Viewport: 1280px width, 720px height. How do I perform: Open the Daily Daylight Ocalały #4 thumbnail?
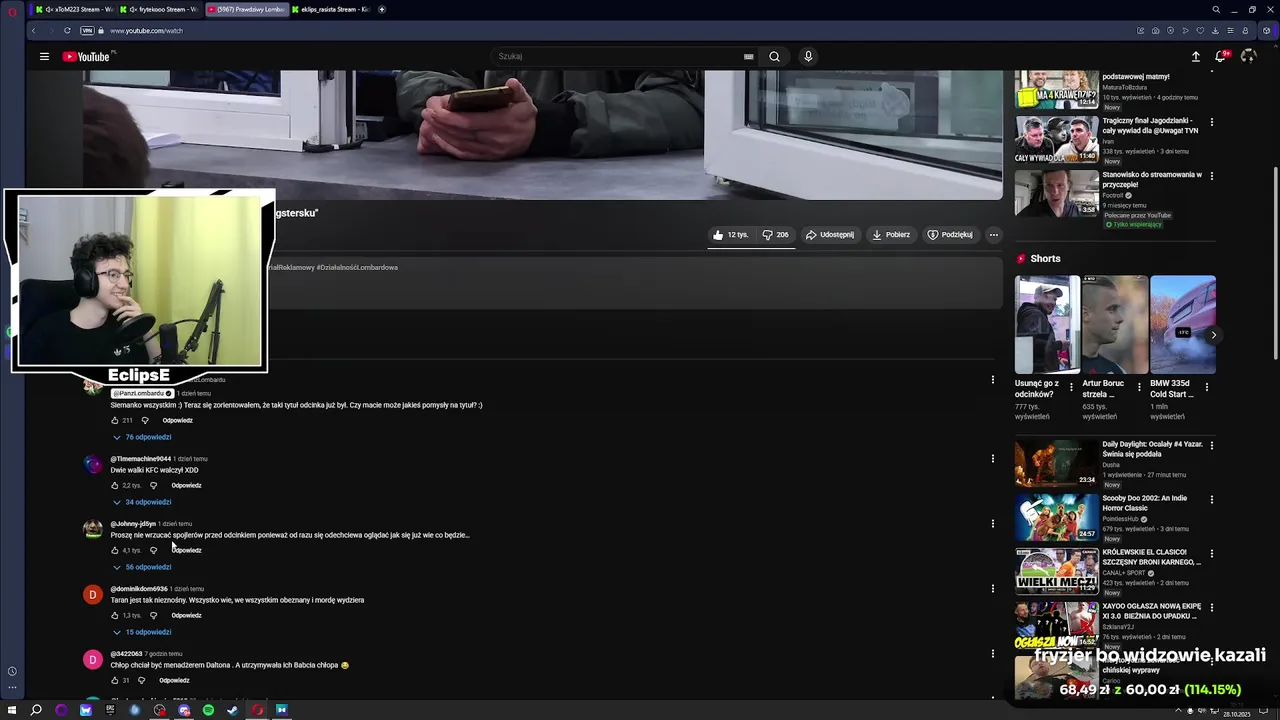pos(1057,463)
